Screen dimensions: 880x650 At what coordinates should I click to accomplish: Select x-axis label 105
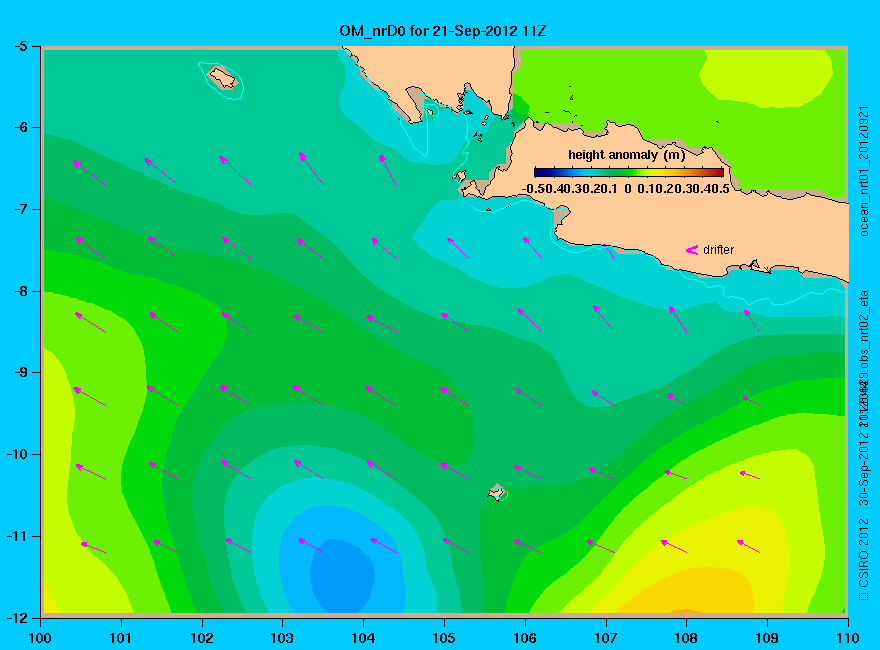point(444,638)
